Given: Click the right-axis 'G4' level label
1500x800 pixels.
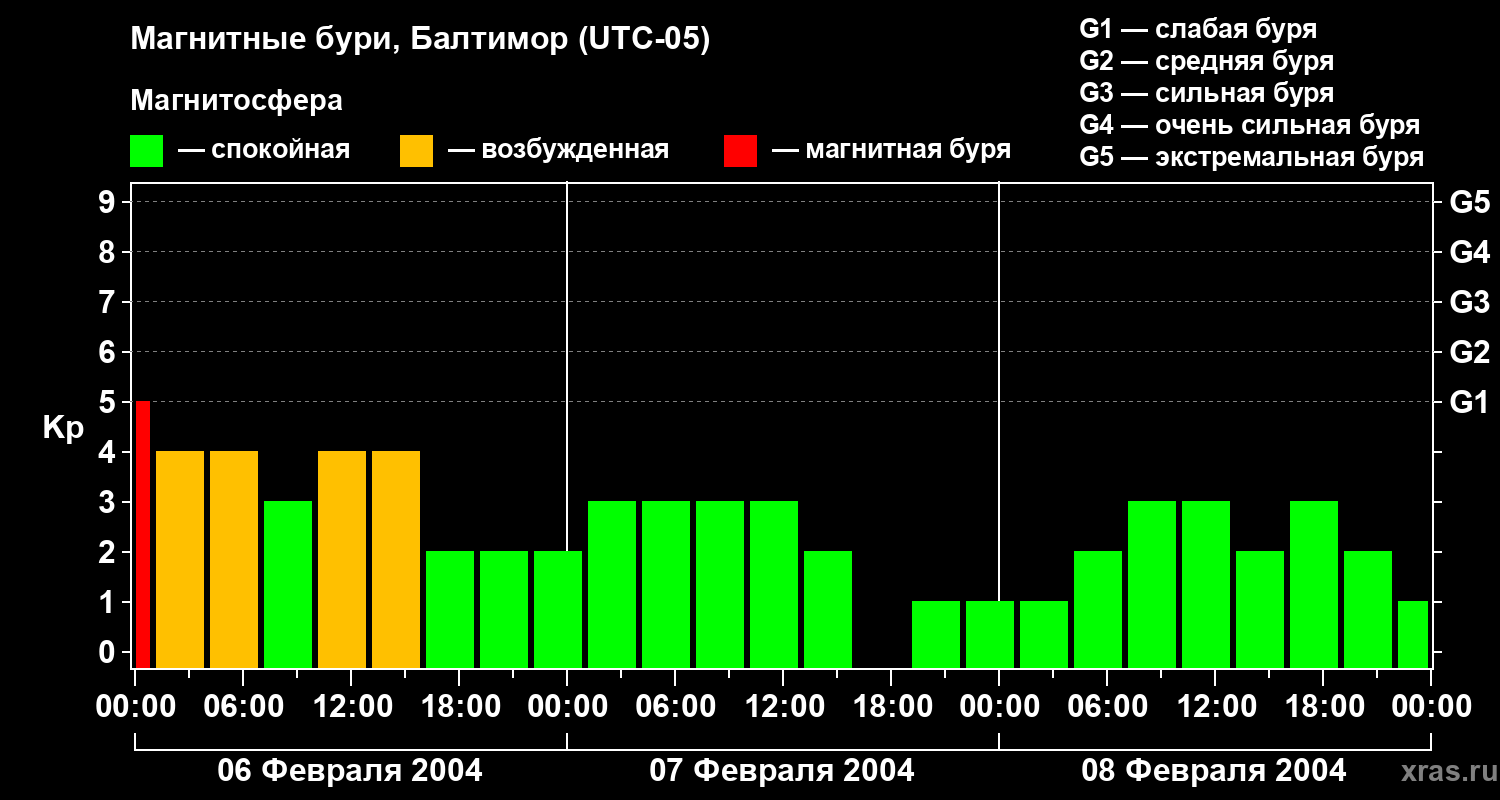Looking at the screenshot, I should pos(1470,252).
